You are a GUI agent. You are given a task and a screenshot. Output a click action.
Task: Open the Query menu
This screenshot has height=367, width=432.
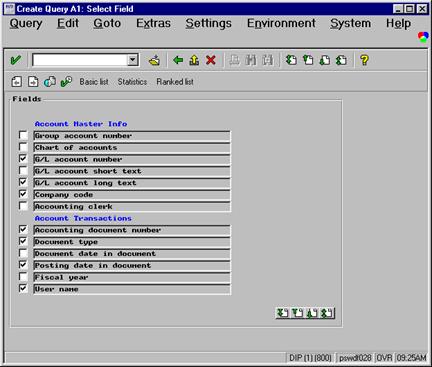pyautogui.click(x=26, y=23)
